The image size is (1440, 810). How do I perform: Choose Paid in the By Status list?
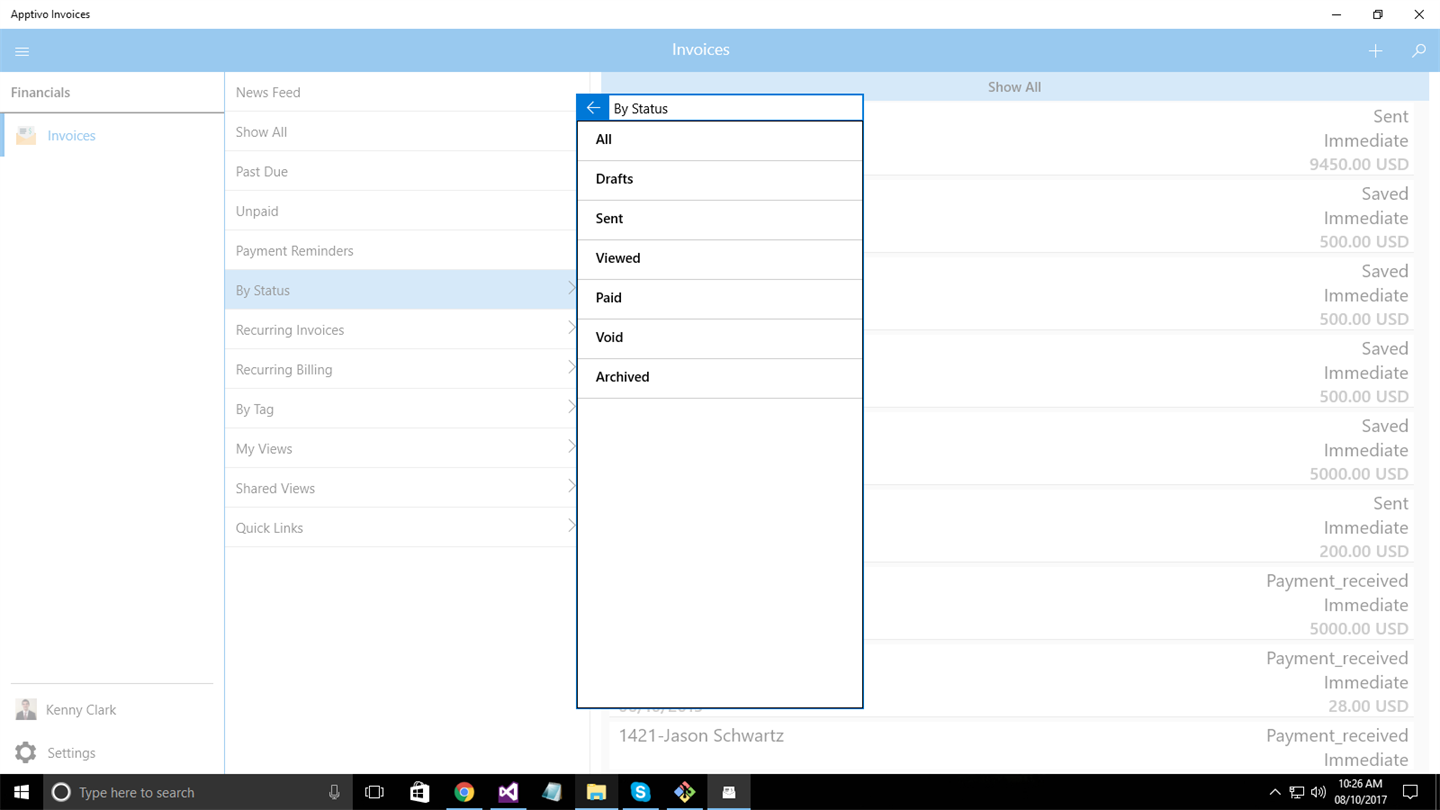[x=720, y=298]
